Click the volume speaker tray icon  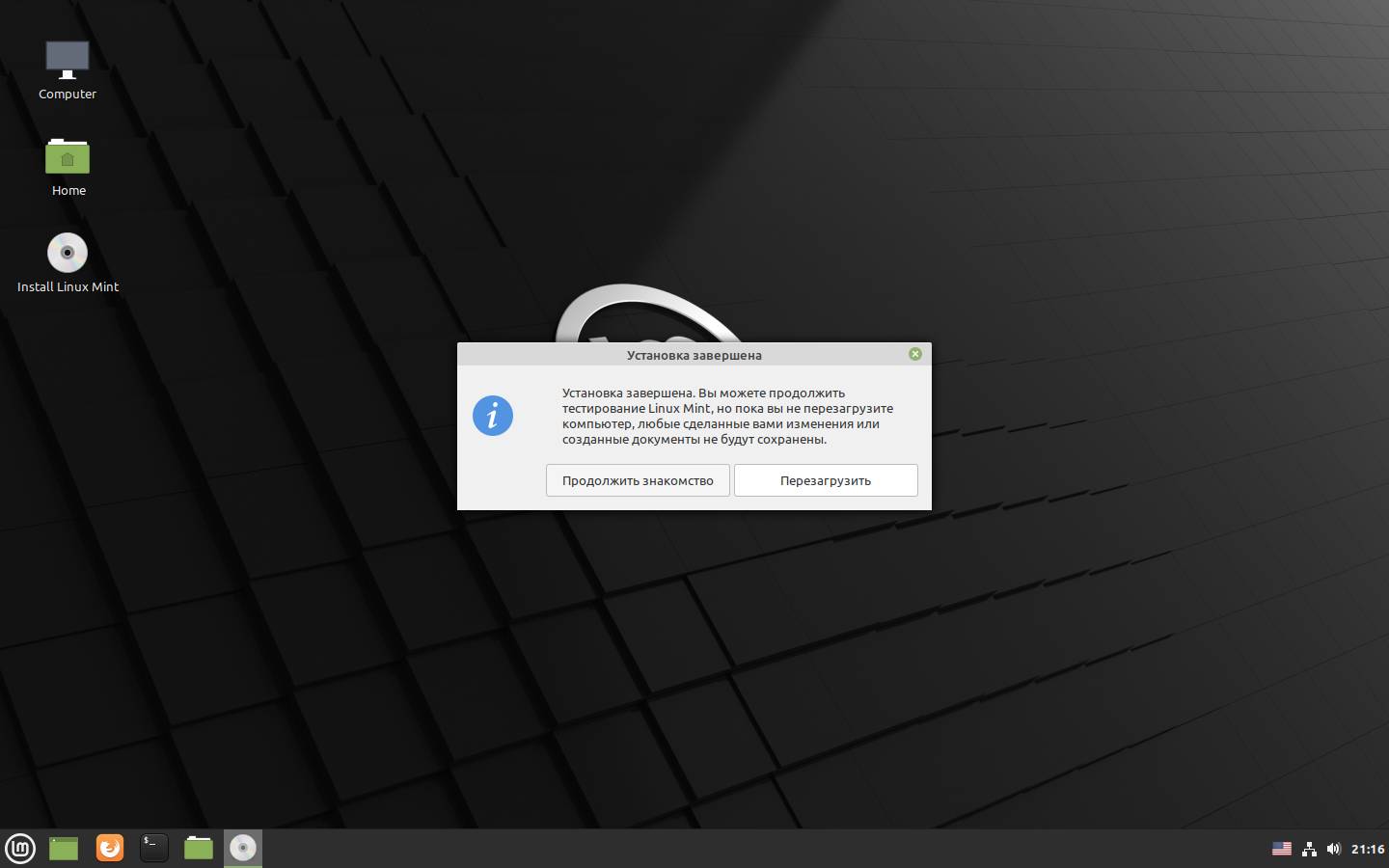1334,849
